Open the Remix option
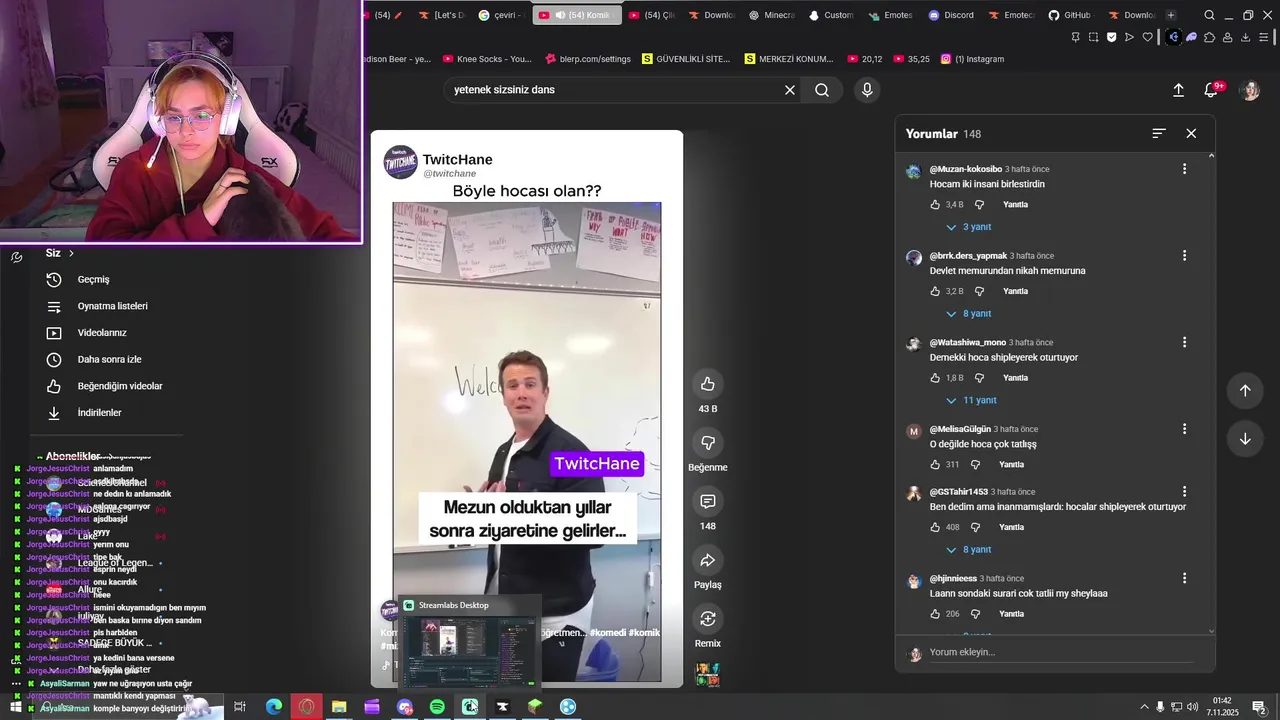 point(707,618)
